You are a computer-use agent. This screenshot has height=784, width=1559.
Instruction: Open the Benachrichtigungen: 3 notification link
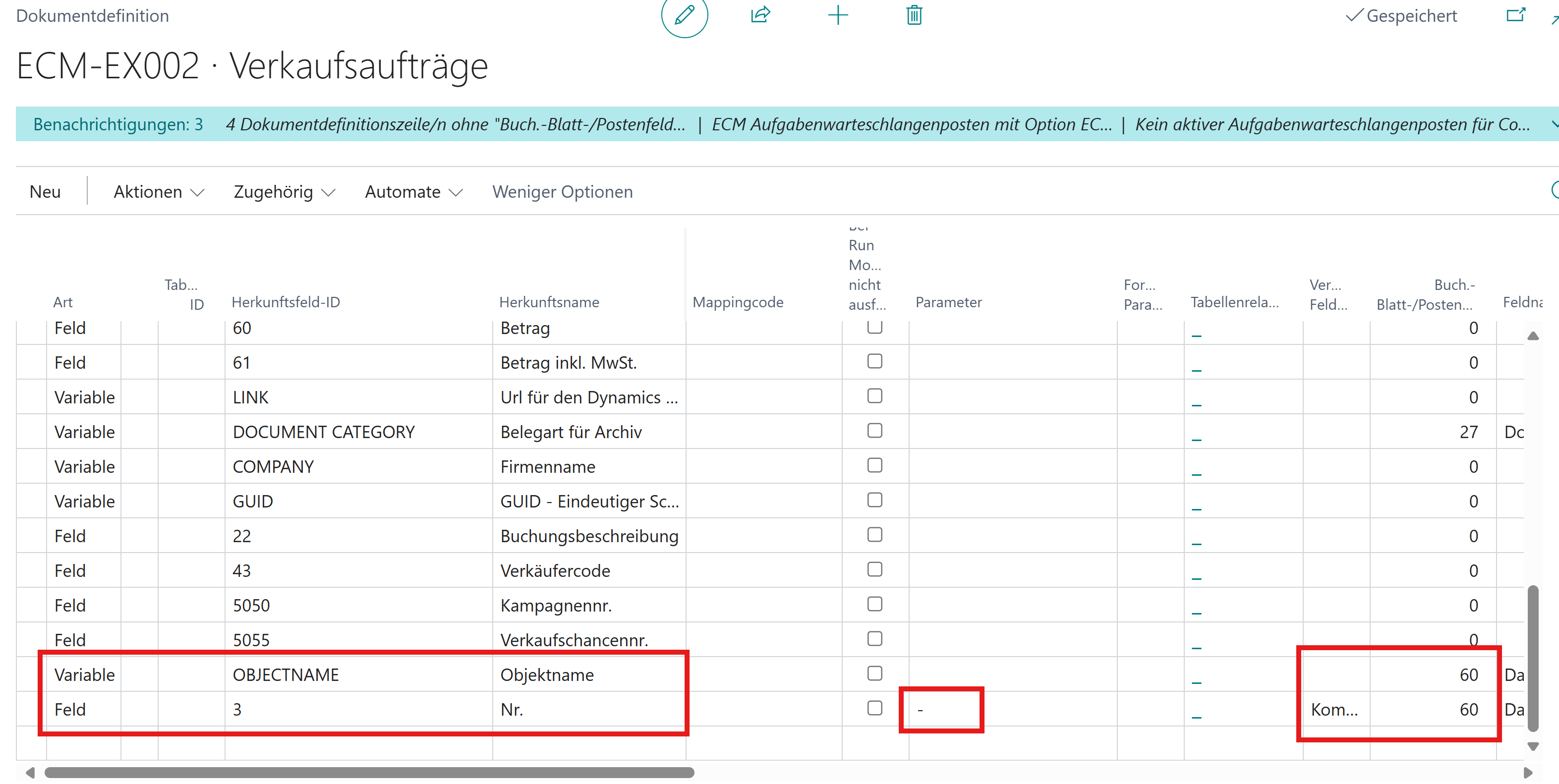click(x=118, y=124)
